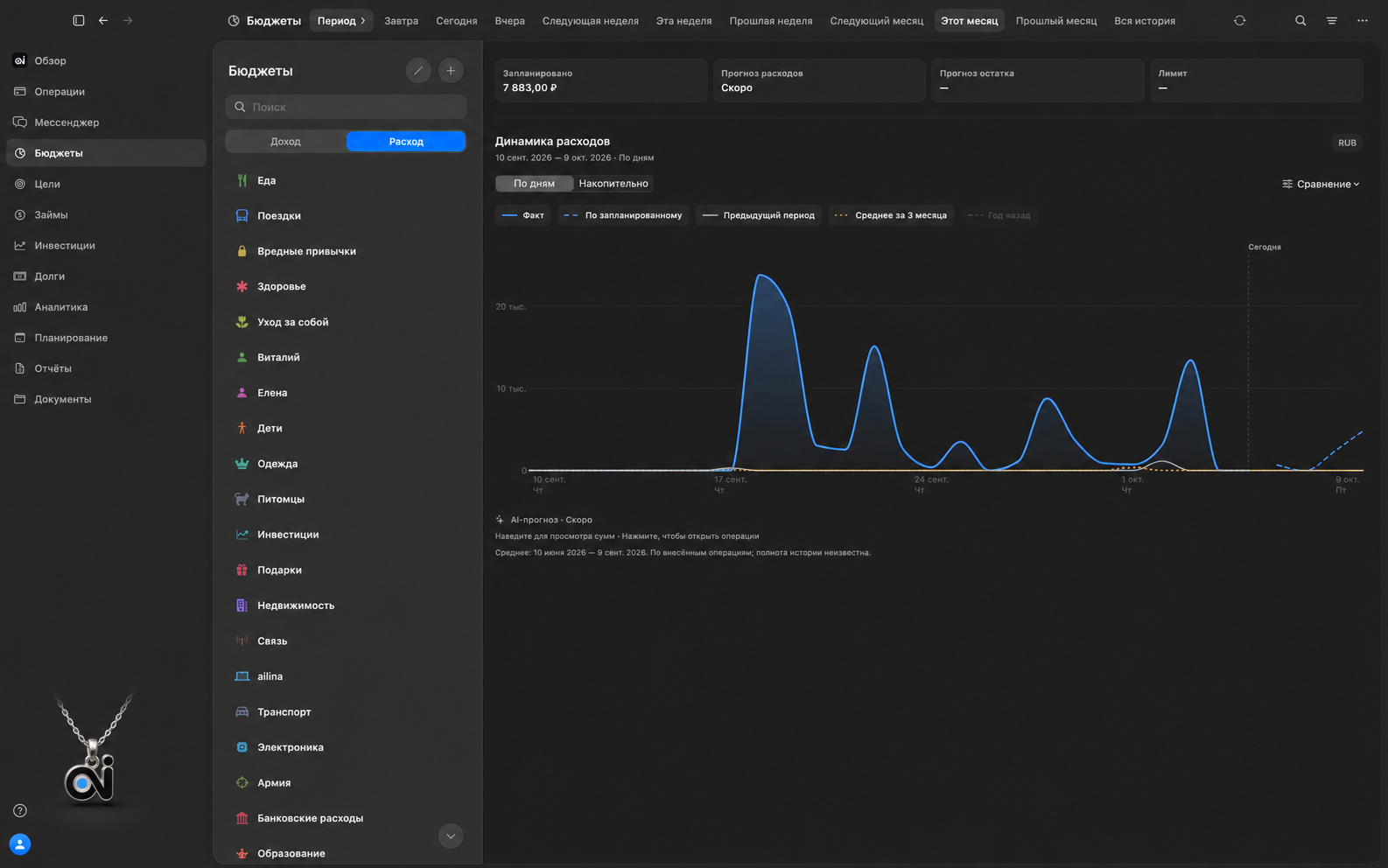Image resolution: width=1388 pixels, height=868 pixels.
Task: Click the Мессенджер chat icon
Action: click(x=20, y=122)
